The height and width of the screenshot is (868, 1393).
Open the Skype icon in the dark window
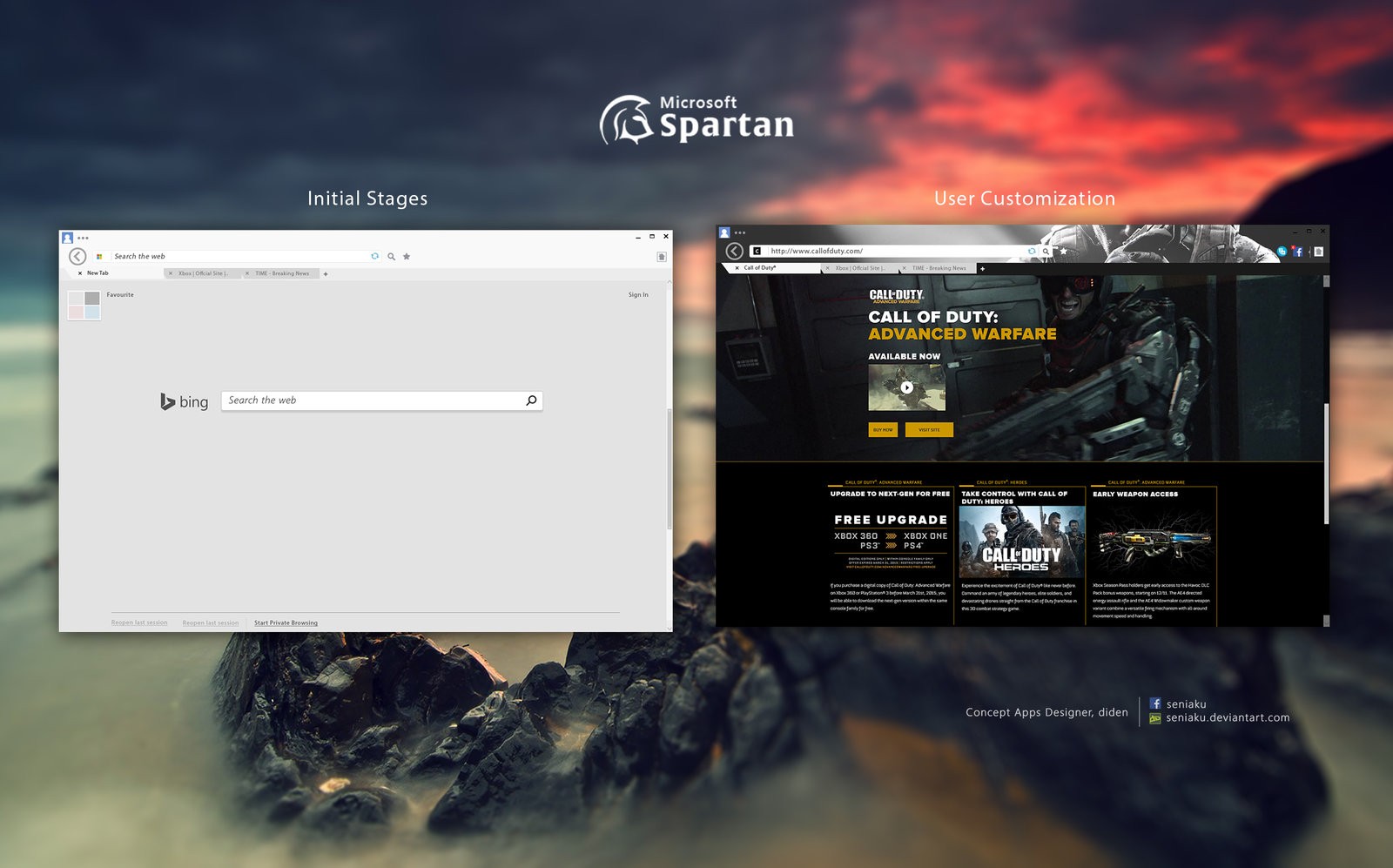tap(1282, 251)
